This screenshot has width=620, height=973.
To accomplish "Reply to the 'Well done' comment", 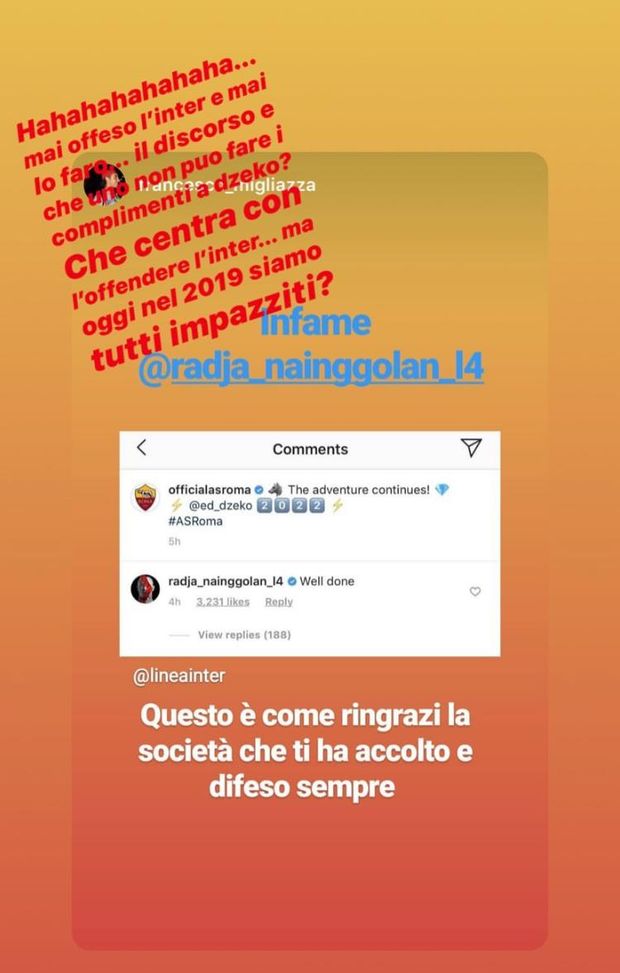I will click(x=279, y=602).
